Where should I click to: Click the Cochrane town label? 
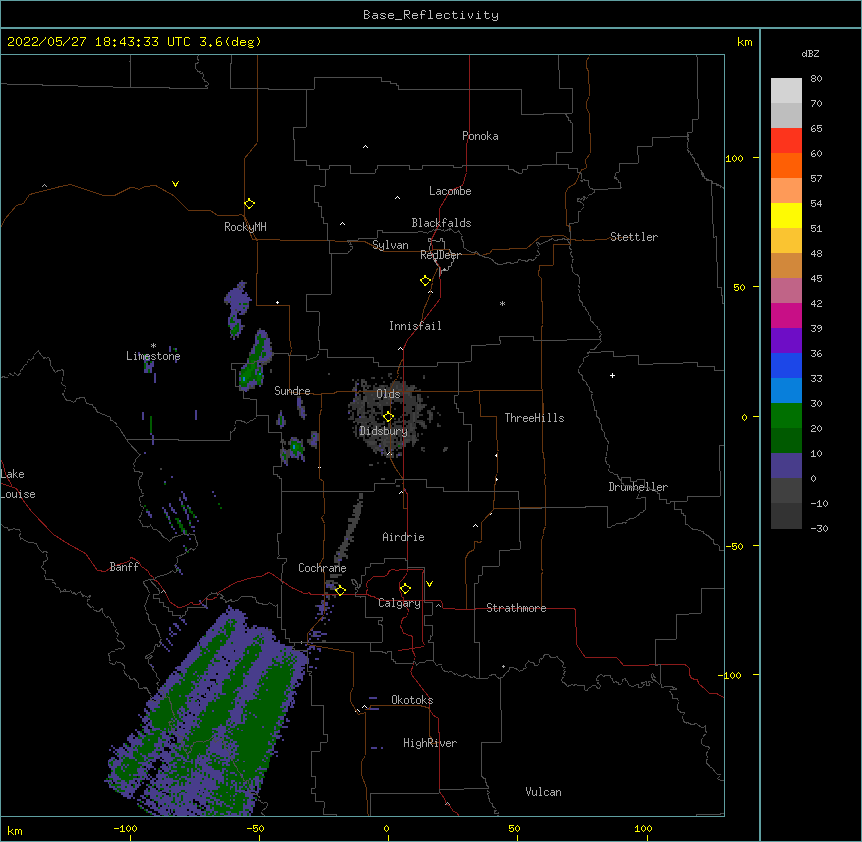coord(322,568)
